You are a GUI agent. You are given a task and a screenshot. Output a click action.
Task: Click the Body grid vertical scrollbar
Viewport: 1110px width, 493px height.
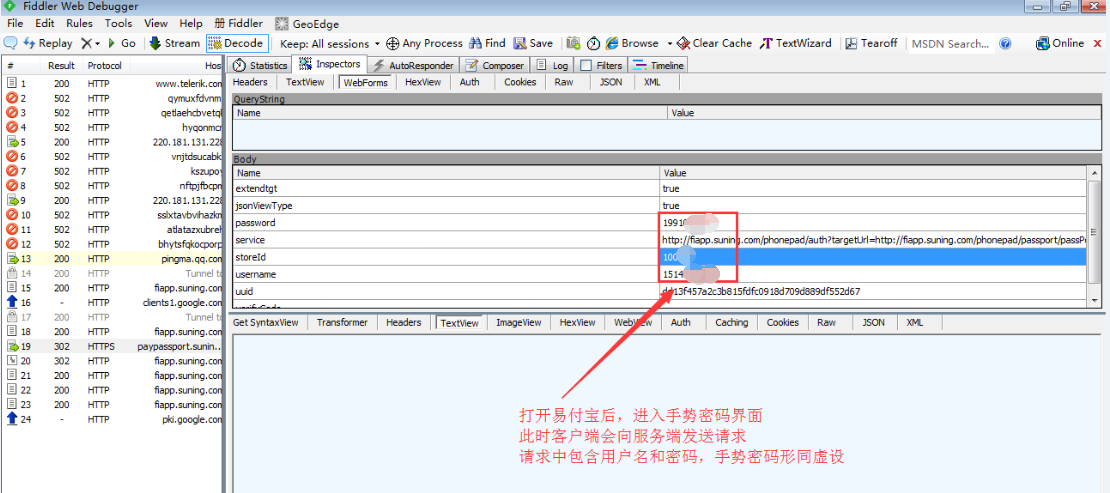(x=1096, y=237)
